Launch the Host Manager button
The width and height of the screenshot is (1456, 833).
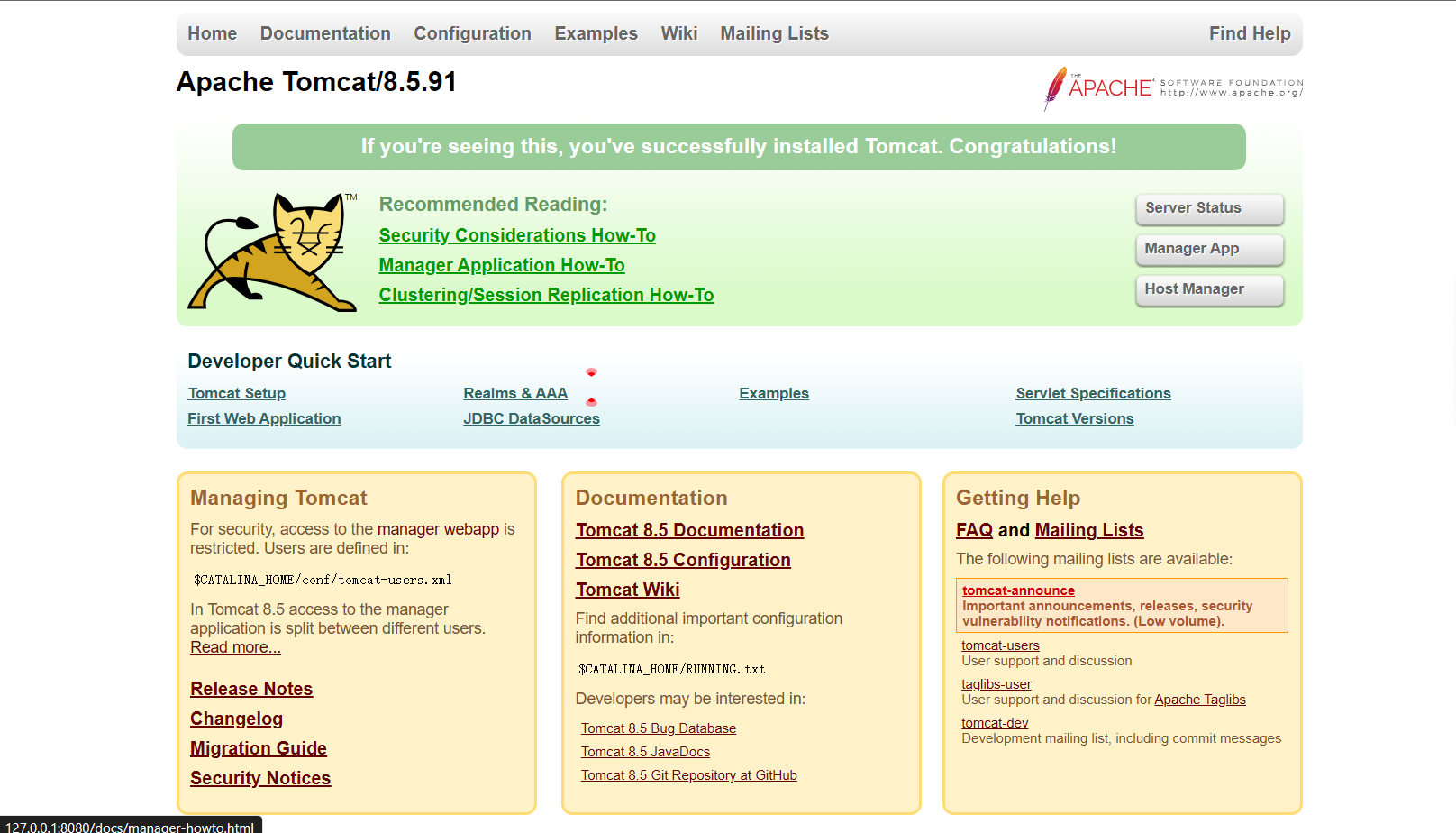coord(1209,289)
